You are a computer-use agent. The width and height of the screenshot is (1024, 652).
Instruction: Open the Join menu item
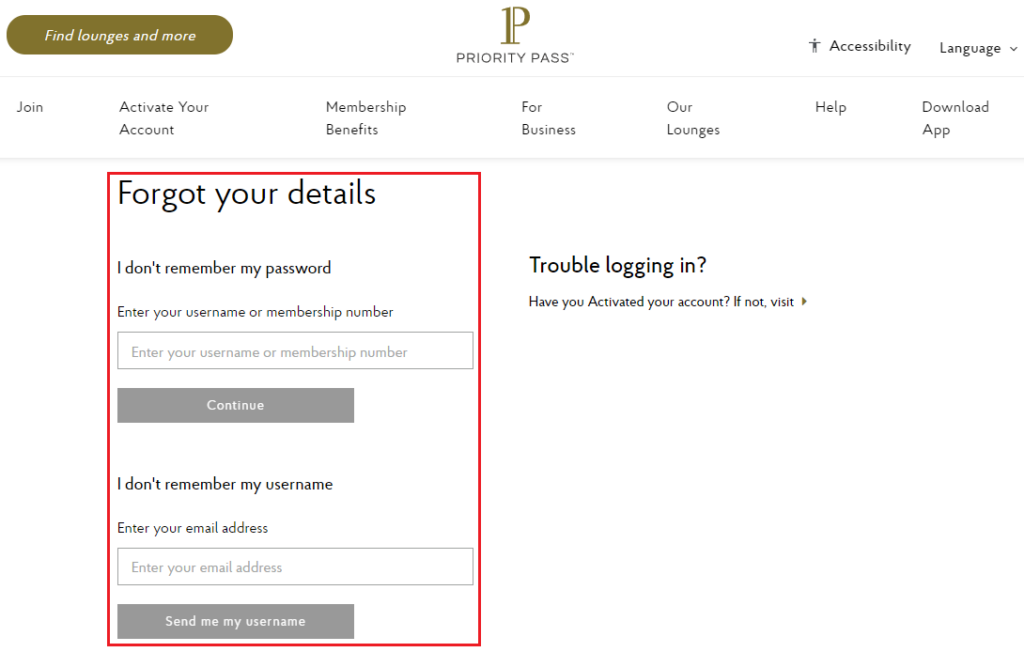pos(30,106)
